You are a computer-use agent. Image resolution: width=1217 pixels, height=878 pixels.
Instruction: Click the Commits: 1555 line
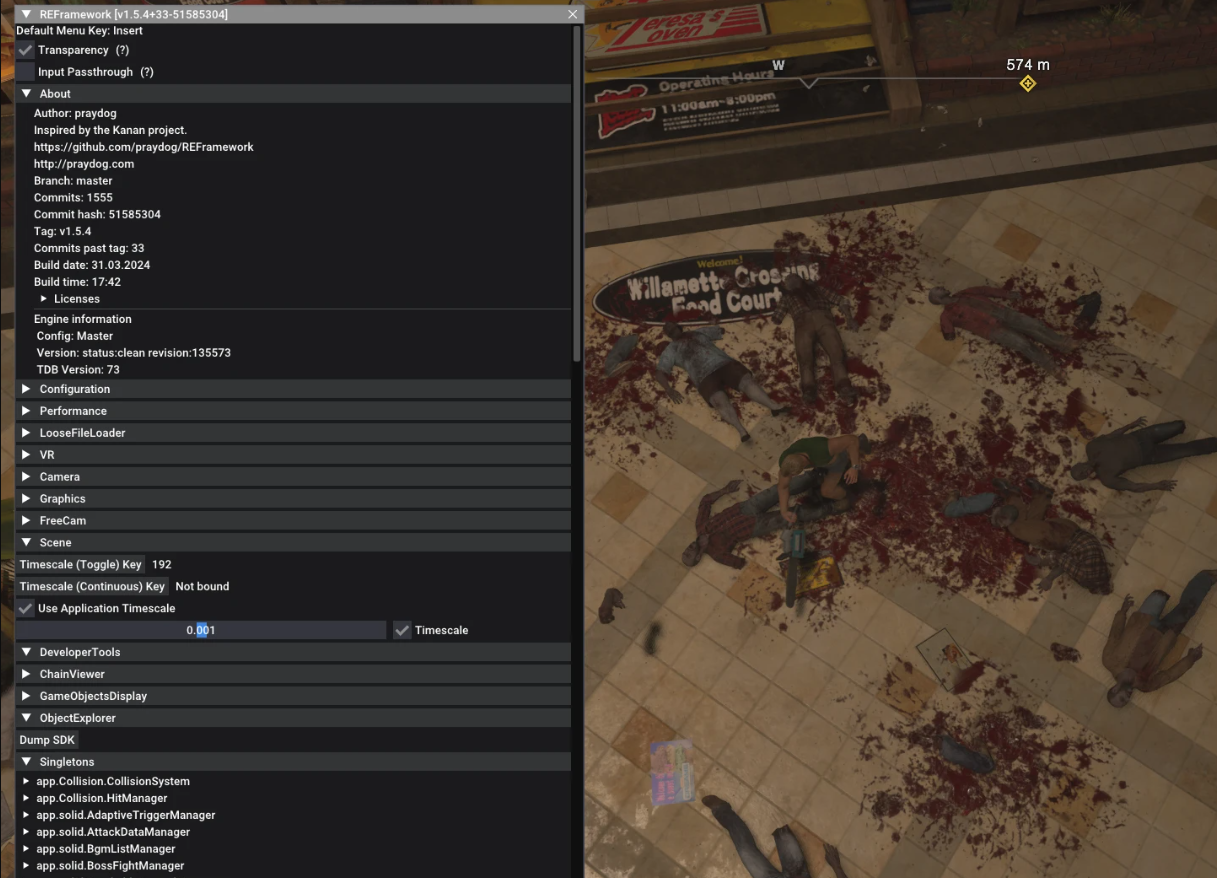pos(73,198)
